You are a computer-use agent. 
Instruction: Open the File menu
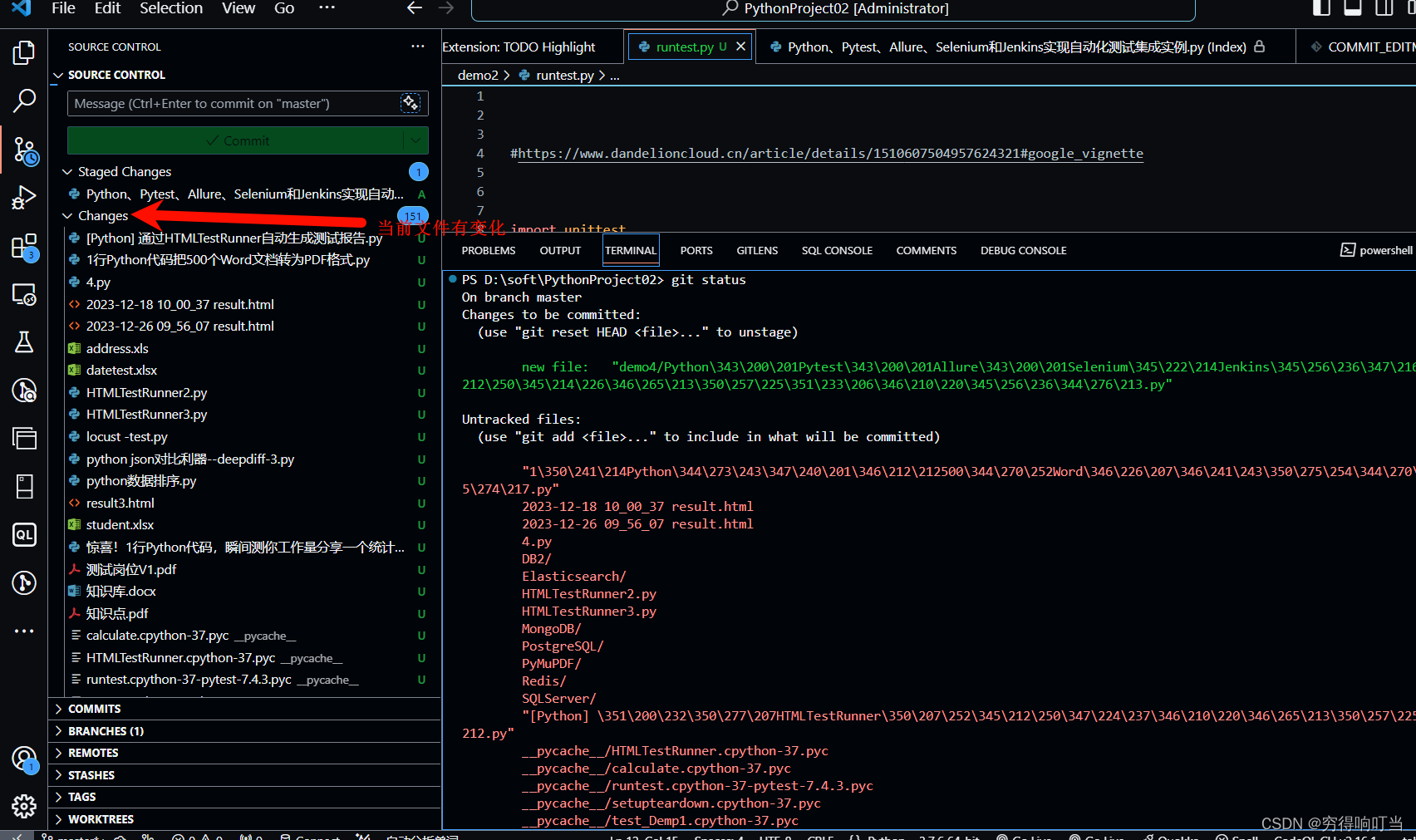[x=62, y=9]
